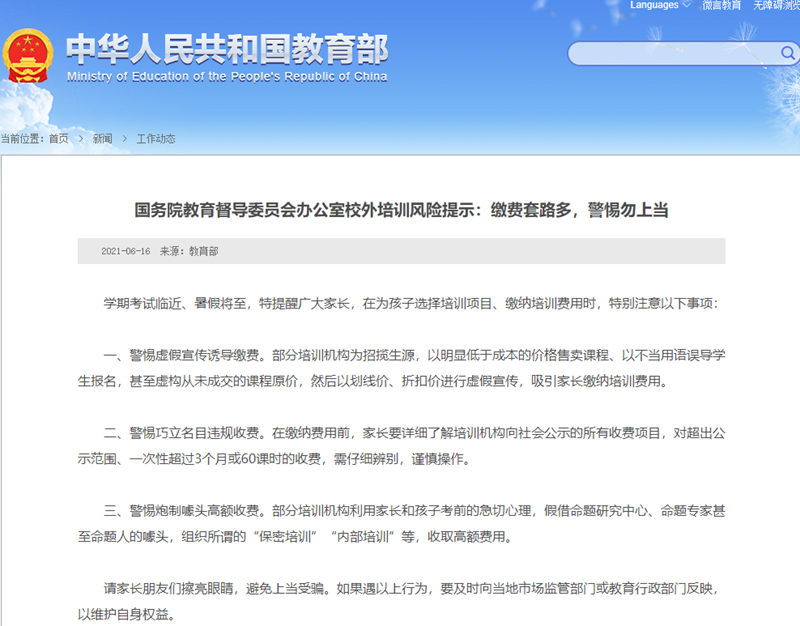Click the English Ministry of Education subtitle

pyautogui.click(x=227, y=77)
